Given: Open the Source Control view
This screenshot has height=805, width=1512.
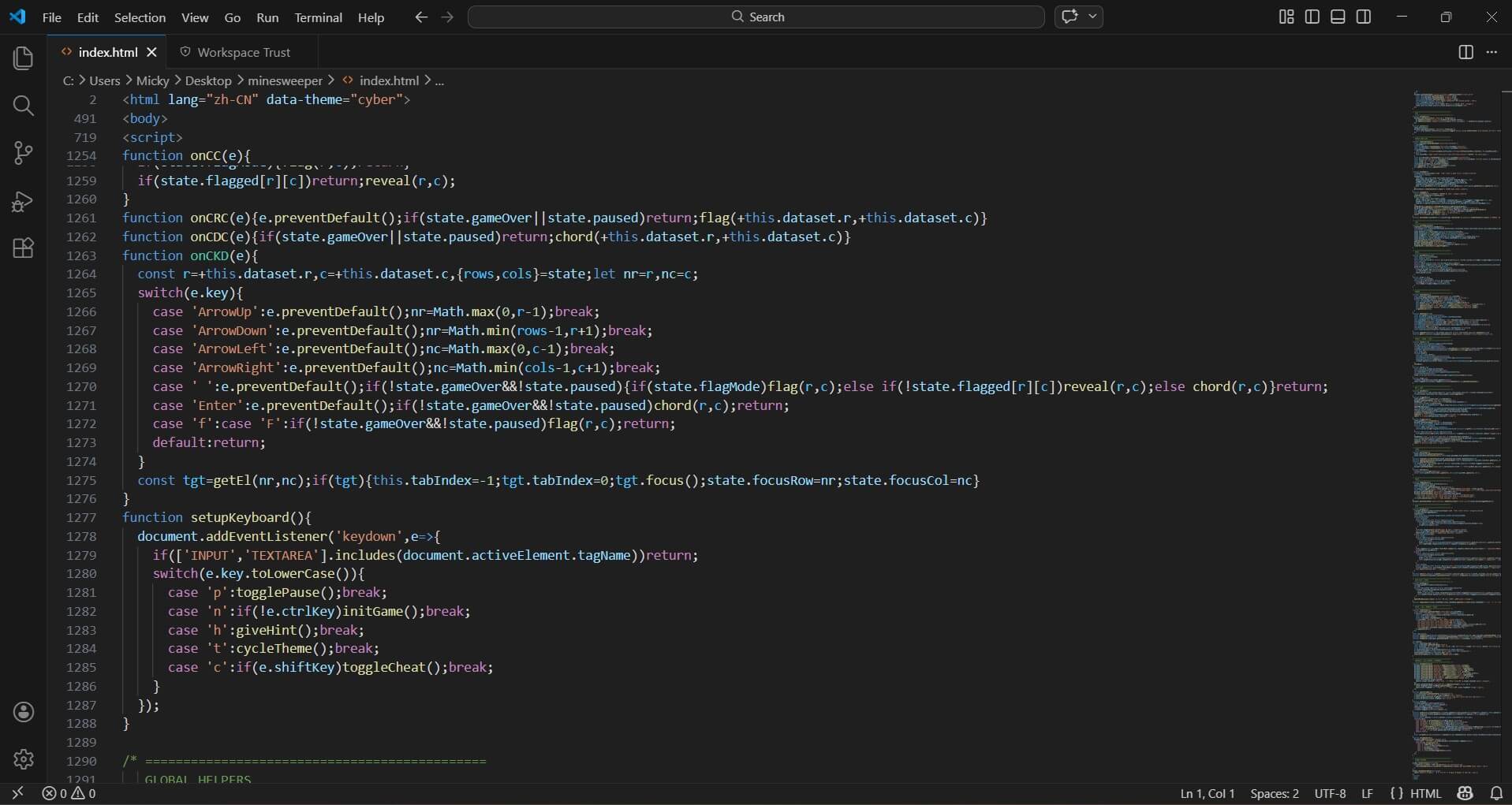Looking at the screenshot, I should pyautogui.click(x=24, y=153).
